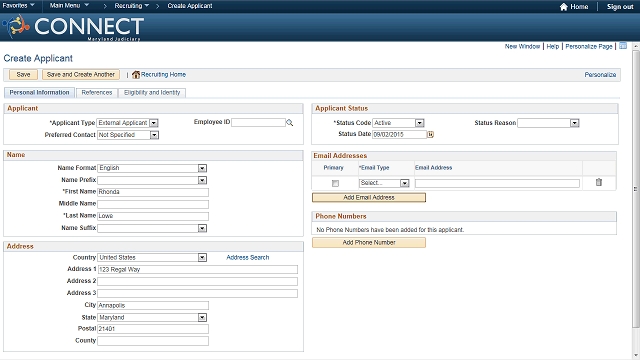Click the Email Address text field

[497, 183]
